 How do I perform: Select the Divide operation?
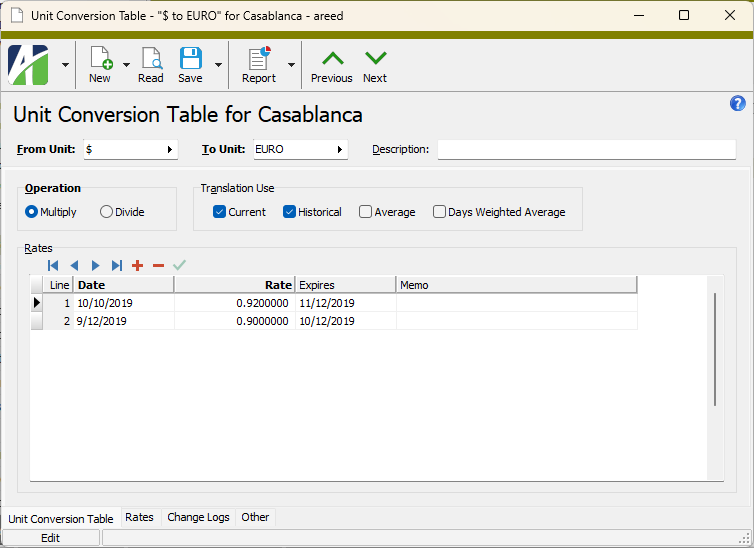[x=107, y=212]
